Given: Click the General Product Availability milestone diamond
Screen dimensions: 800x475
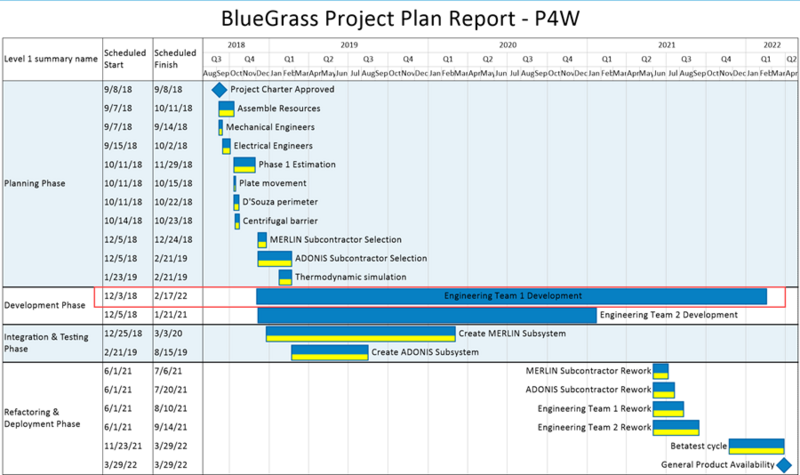Looking at the screenshot, I should click(x=784, y=465).
